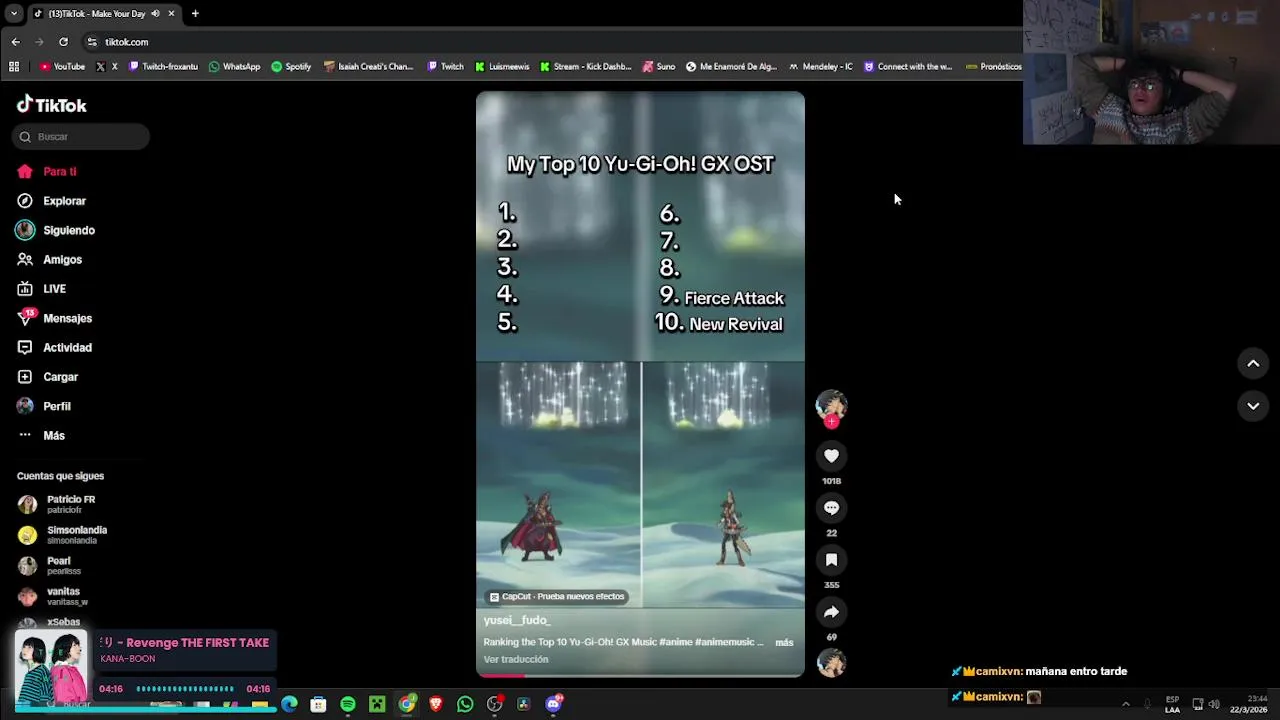Open the CapCut effects tag

pos(557,597)
